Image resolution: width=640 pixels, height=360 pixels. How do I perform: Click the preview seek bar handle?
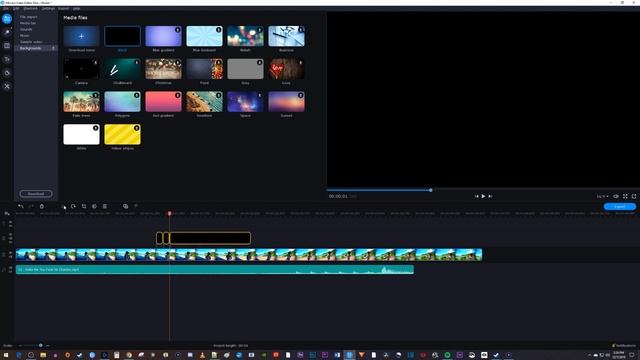coord(431,190)
